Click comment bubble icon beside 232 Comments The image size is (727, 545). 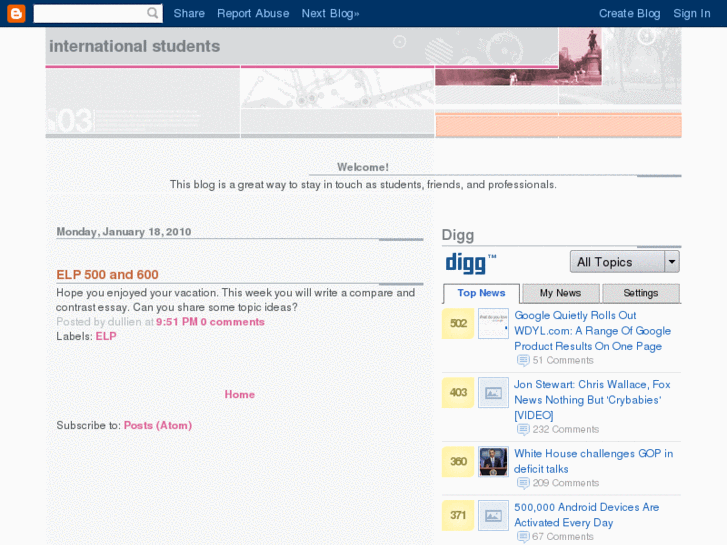[x=523, y=430]
